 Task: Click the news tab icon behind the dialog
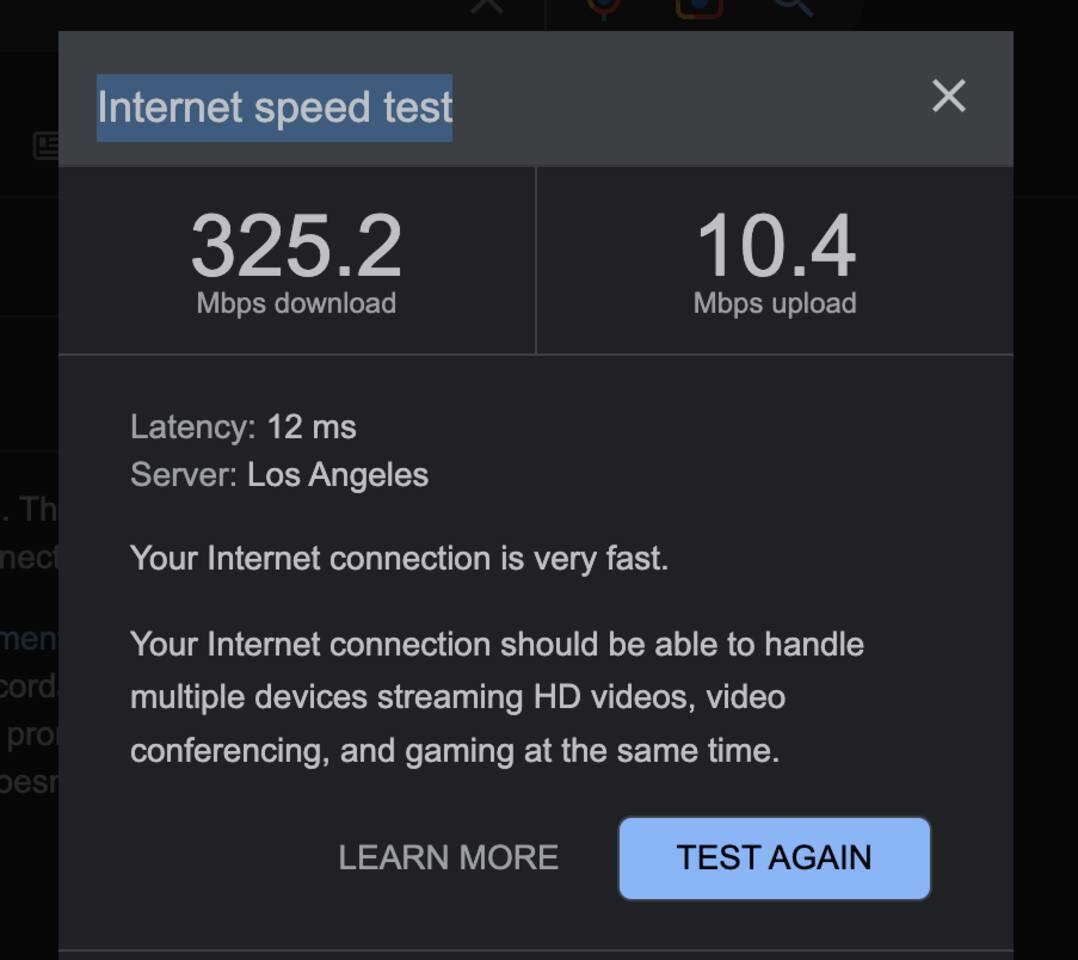click(x=46, y=146)
